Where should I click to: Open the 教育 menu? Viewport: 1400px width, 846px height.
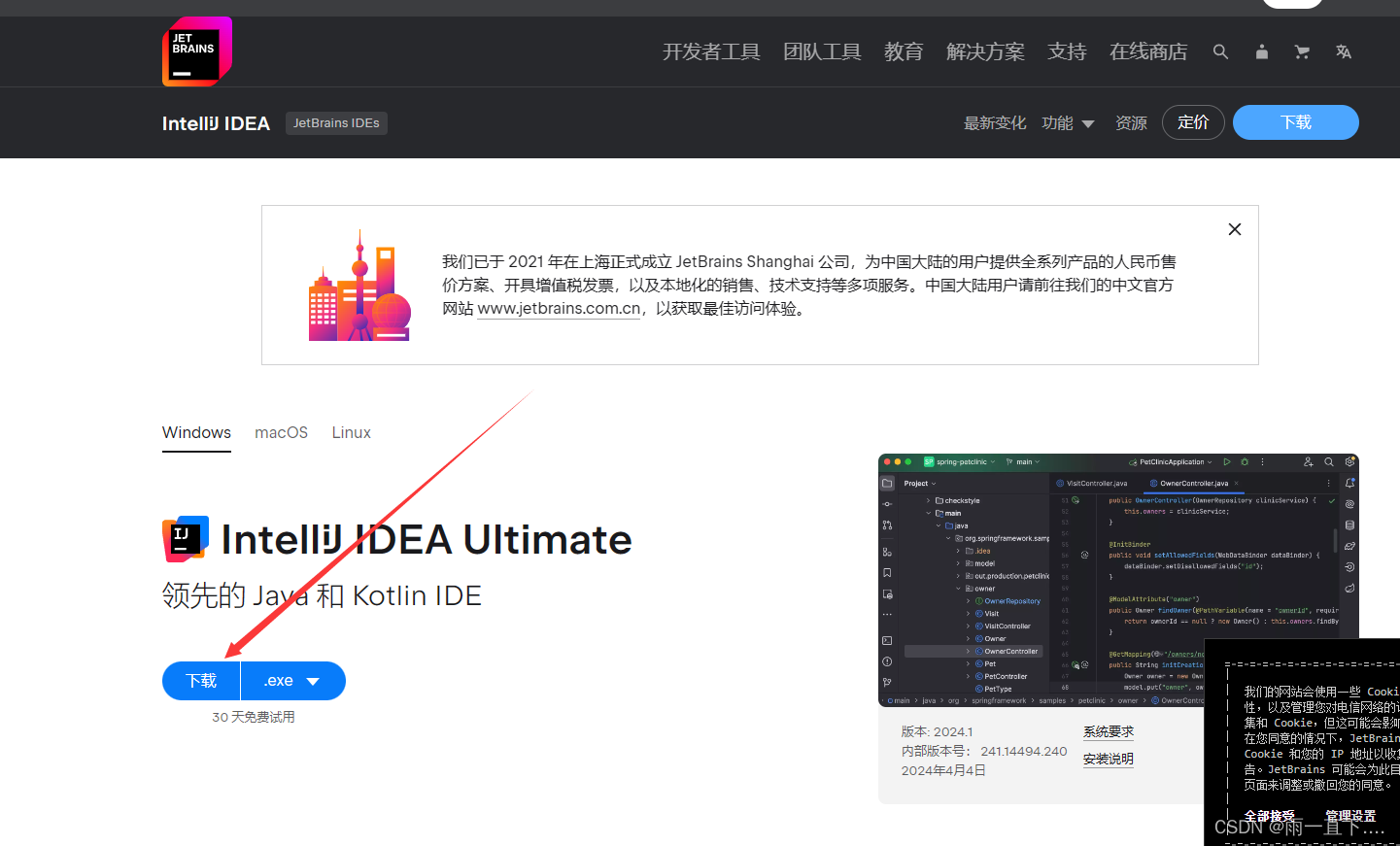(904, 51)
